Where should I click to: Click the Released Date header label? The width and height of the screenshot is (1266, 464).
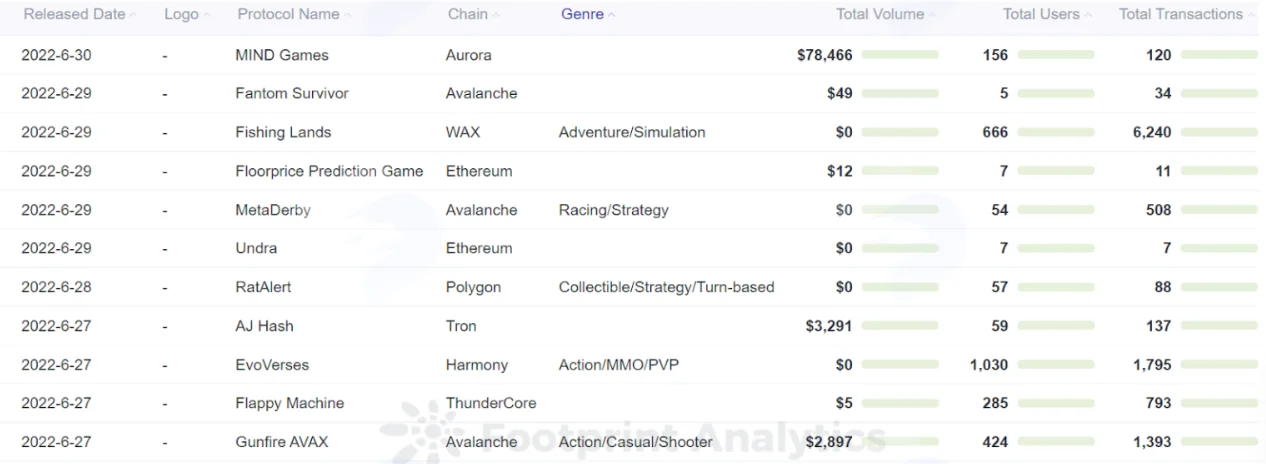coord(75,15)
